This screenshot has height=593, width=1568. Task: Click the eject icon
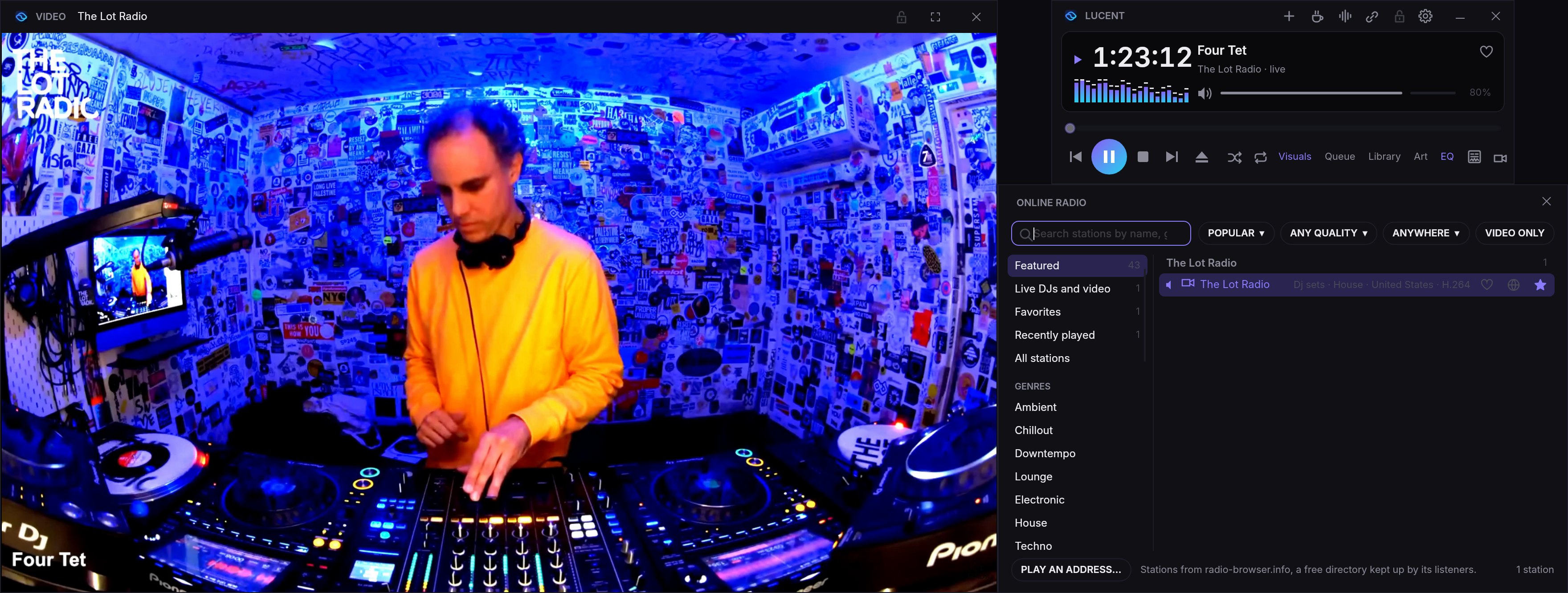1201,158
